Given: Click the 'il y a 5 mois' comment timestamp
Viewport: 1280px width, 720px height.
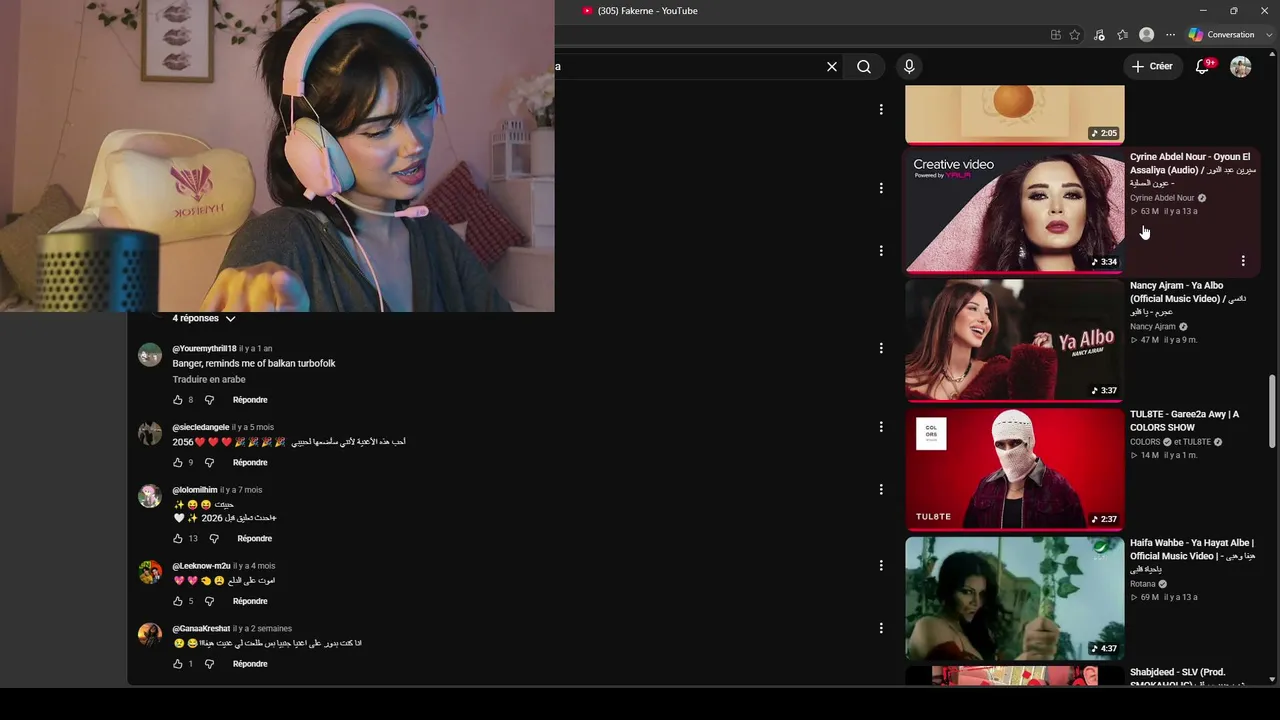Looking at the screenshot, I should coord(252,427).
